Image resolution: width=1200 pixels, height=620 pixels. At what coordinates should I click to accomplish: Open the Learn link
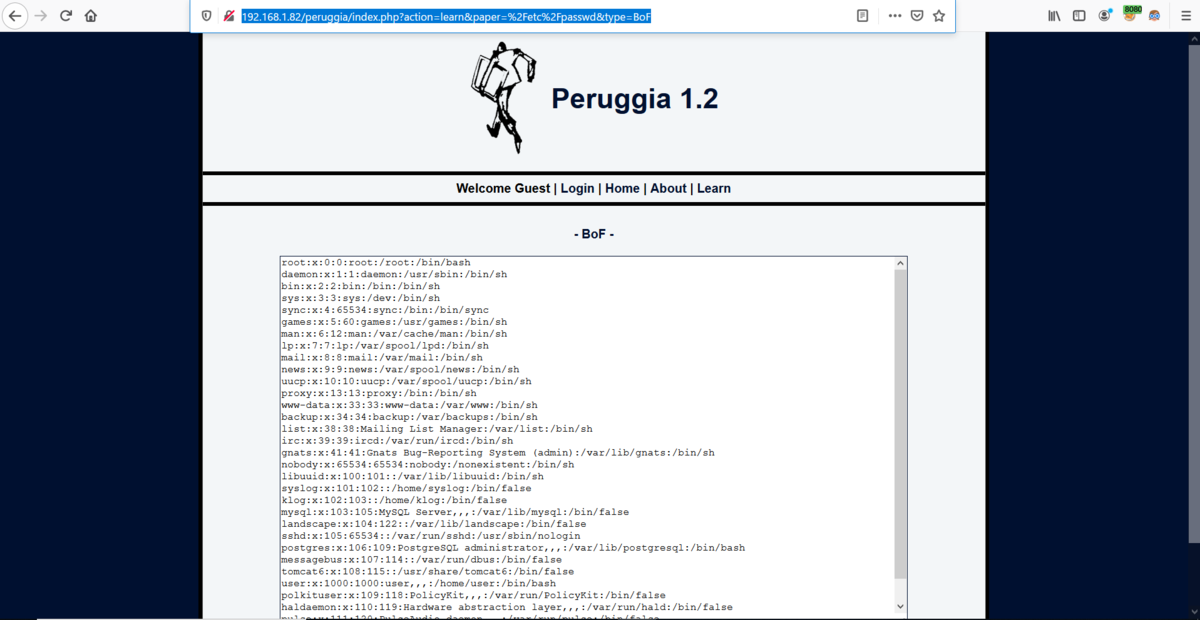(x=714, y=188)
